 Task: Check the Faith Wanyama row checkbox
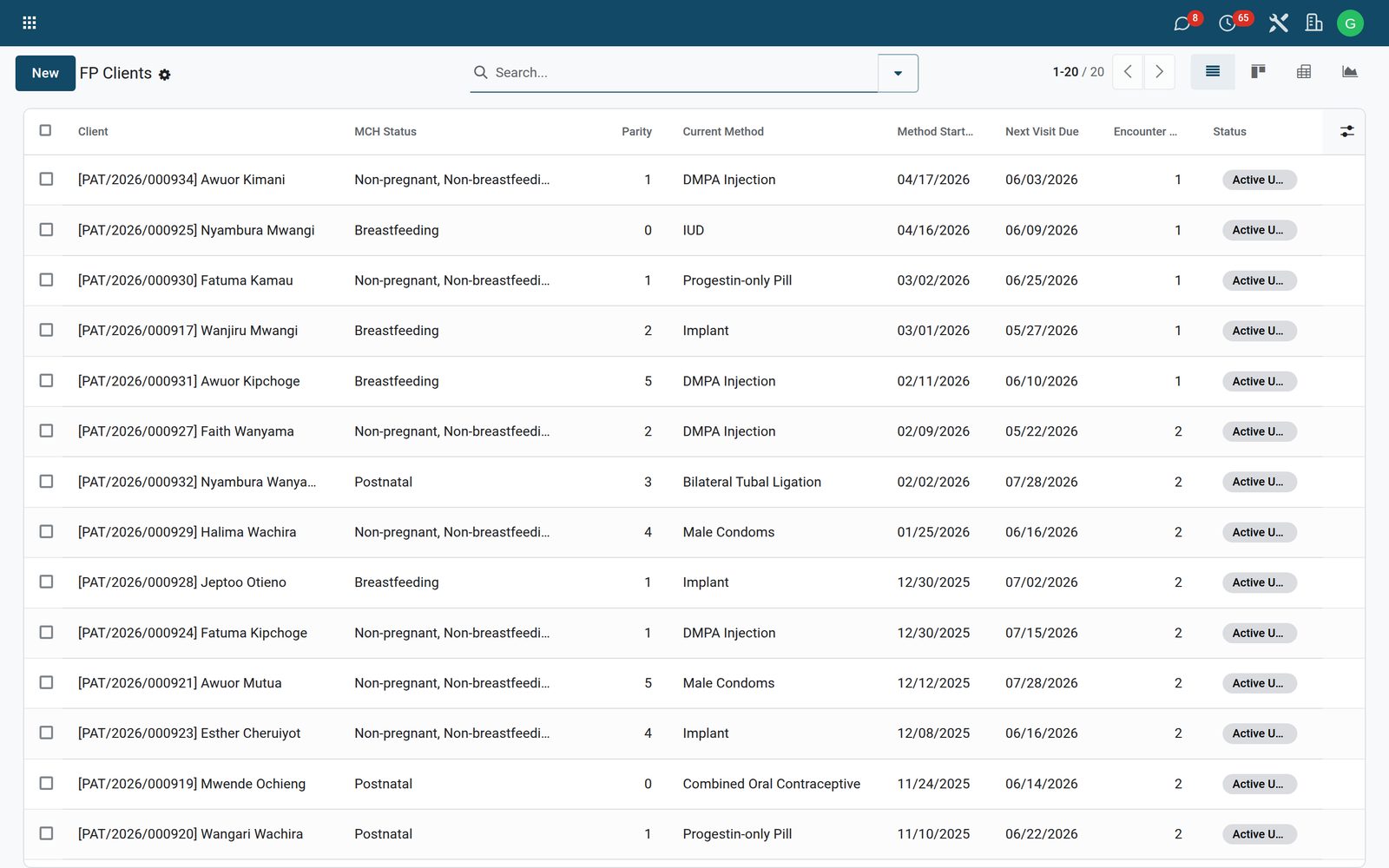pos(46,431)
